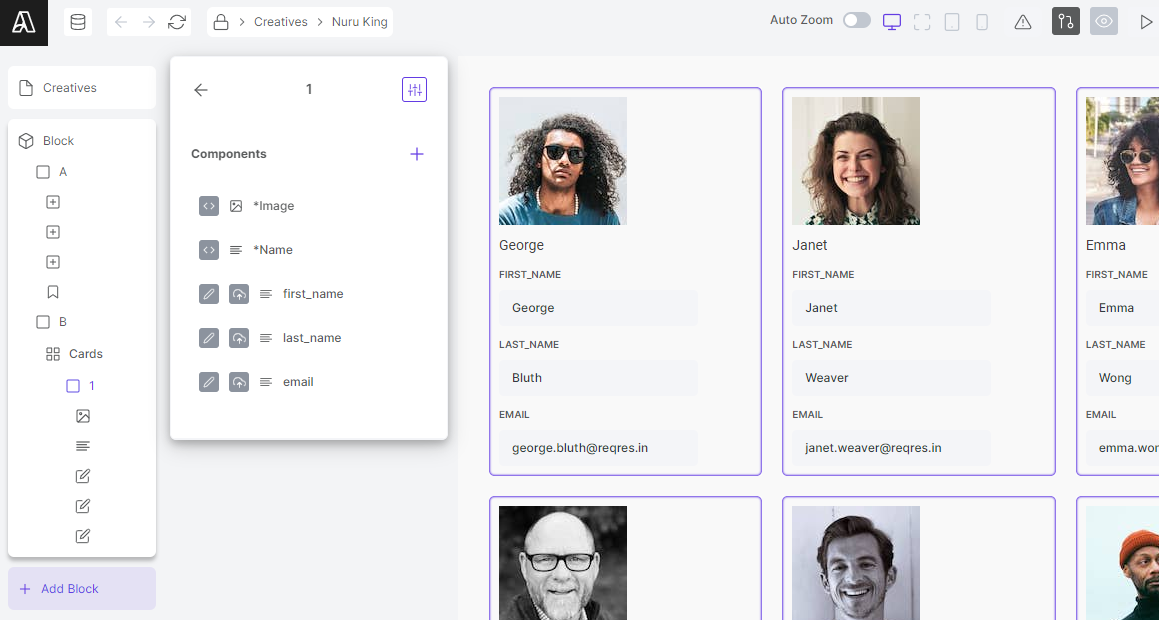The height and width of the screenshot is (620, 1159).
Task: Open the Nuru King breadcrumb link
Action: point(359,22)
